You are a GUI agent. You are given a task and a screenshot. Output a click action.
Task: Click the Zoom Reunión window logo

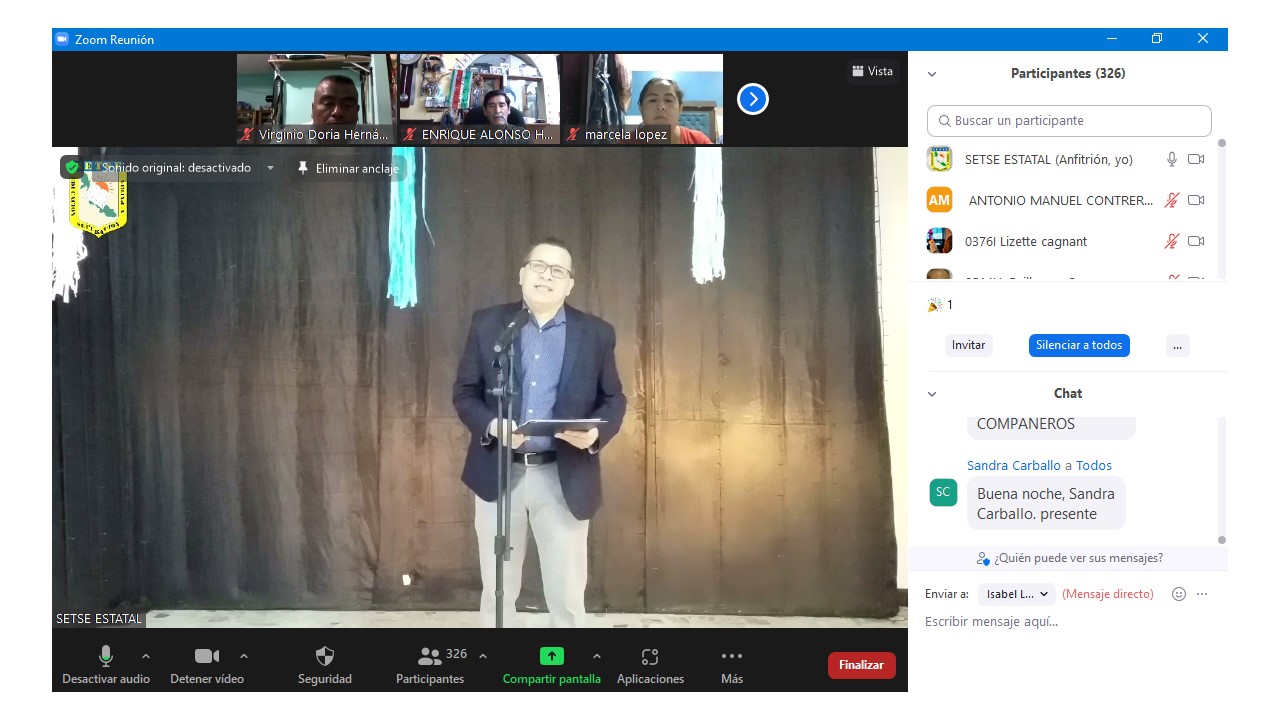point(61,39)
